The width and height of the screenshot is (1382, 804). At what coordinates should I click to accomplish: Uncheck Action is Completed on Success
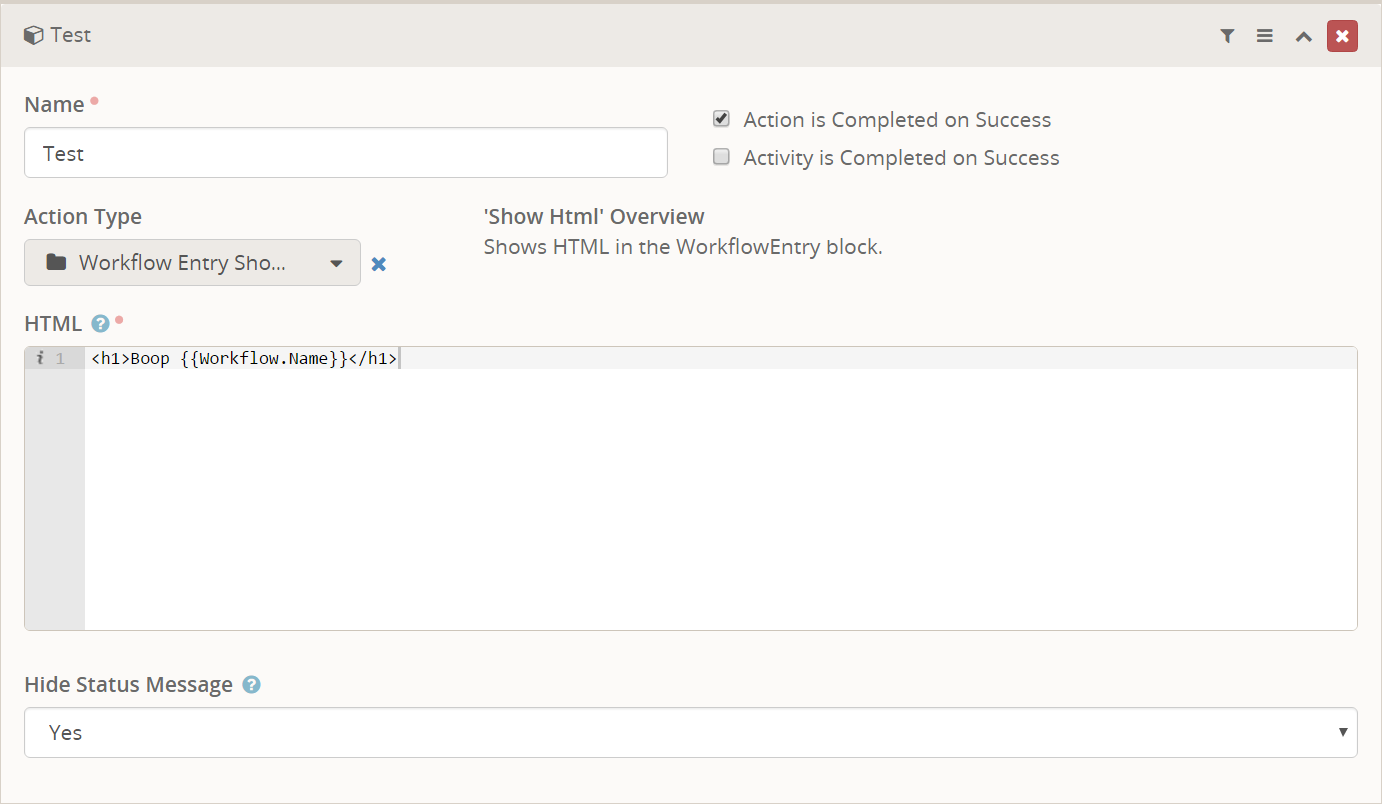[721, 119]
